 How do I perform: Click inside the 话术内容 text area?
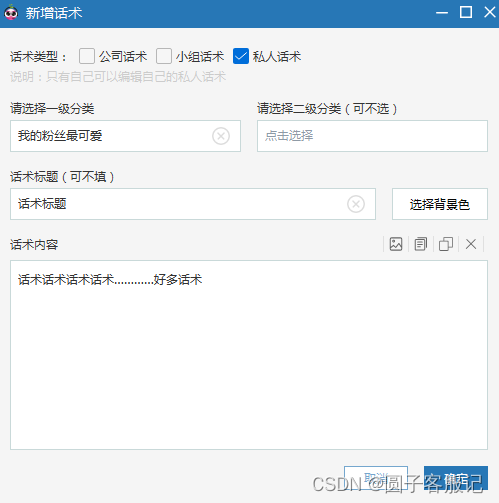pyautogui.click(x=249, y=355)
